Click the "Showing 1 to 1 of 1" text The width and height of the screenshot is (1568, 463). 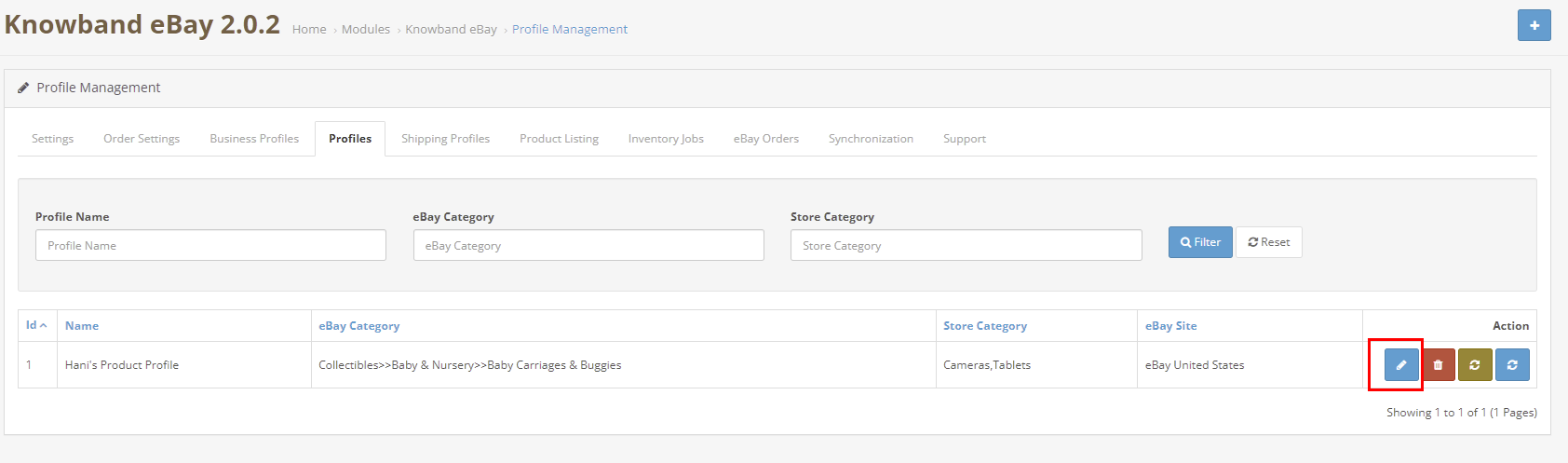pos(1462,413)
